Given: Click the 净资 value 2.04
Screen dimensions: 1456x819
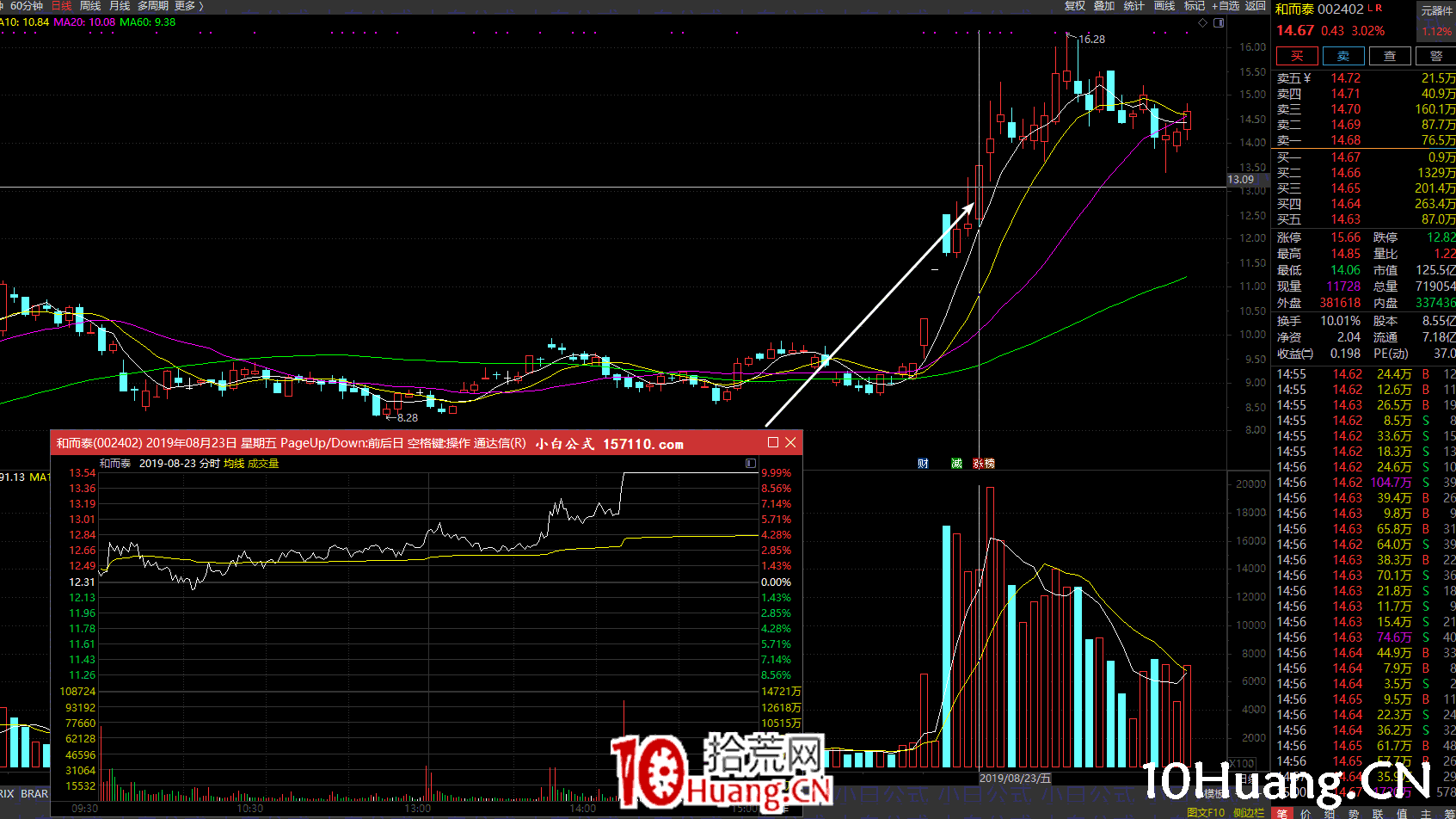Looking at the screenshot, I should [x=1349, y=337].
